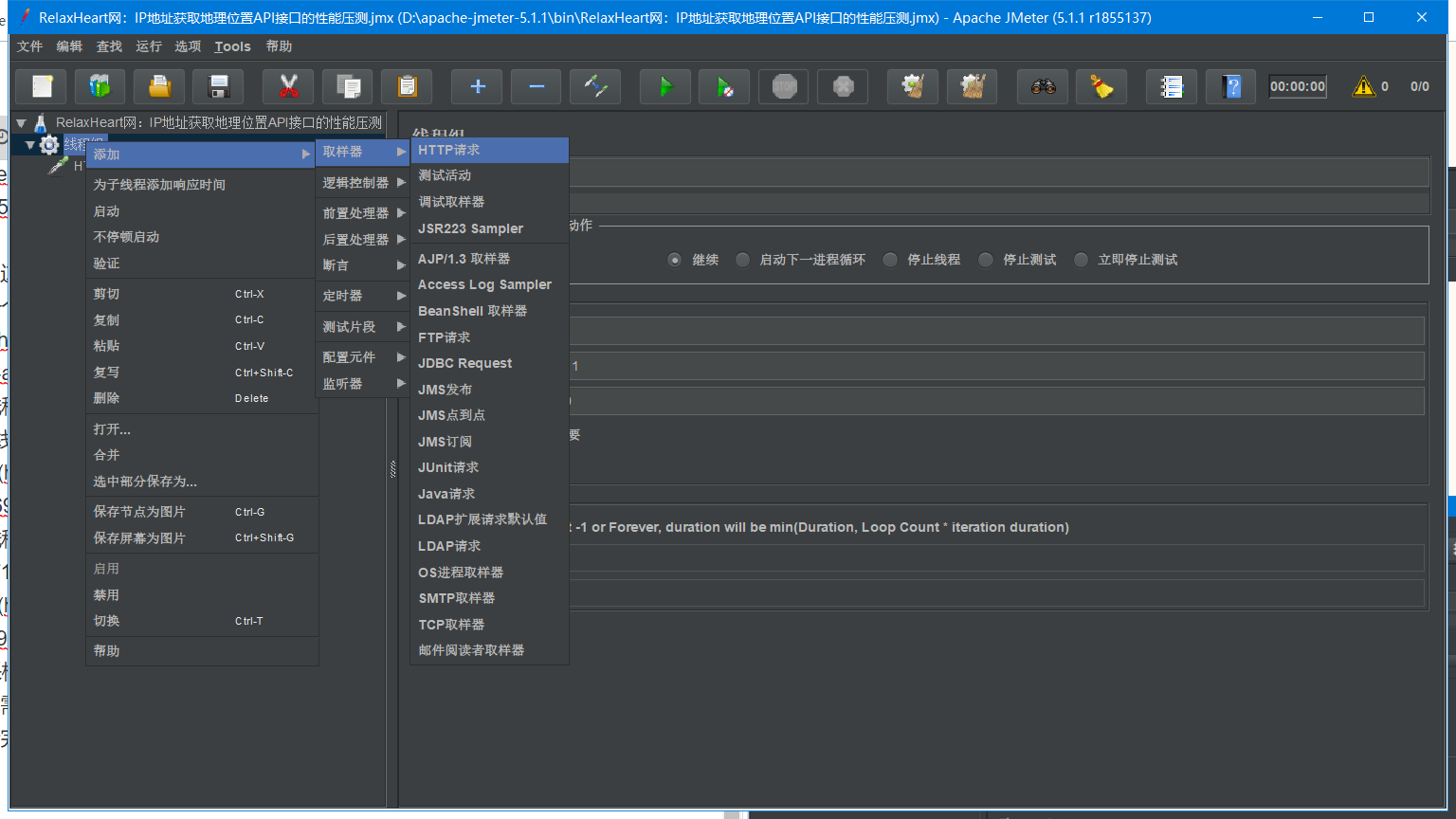Image resolution: width=1456 pixels, height=819 pixels.
Task: Expand the 监听器 submenu
Action: (363, 384)
